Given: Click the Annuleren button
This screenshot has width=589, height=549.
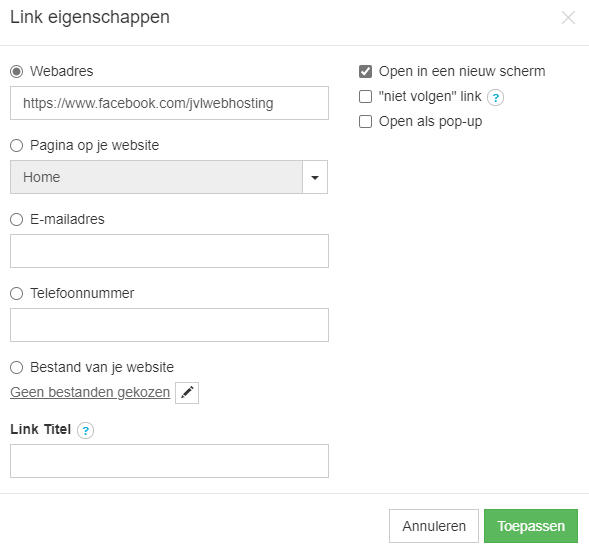Looking at the screenshot, I should click(x=434, y=526).
